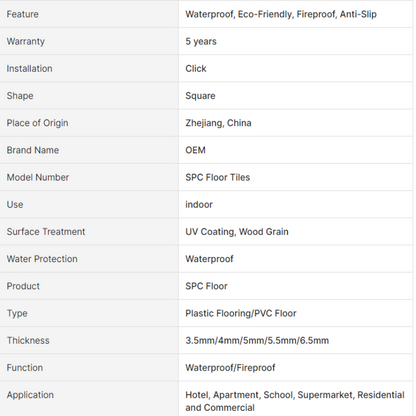Screen dimensions: 416x416
Task: Click the Brand Name value 'OEM'
Action: coord(195,150)
